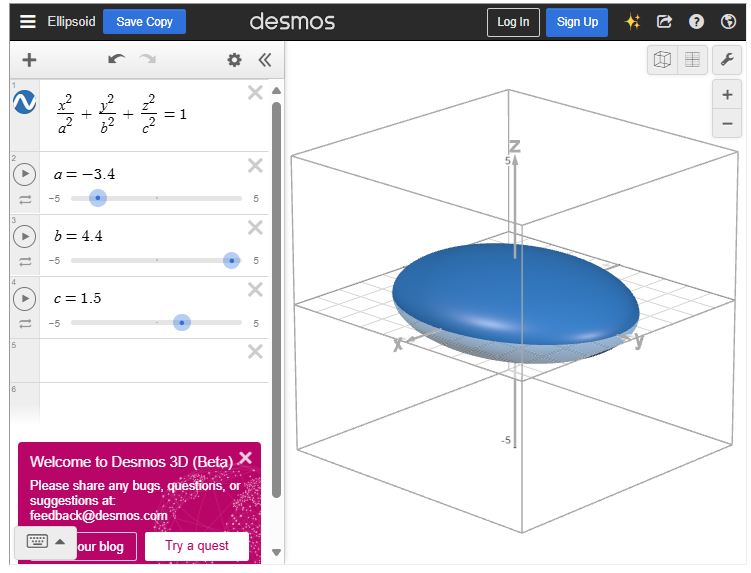Expand the on-screen keyboard panel

pyautogui.click(x=46, y=541)
